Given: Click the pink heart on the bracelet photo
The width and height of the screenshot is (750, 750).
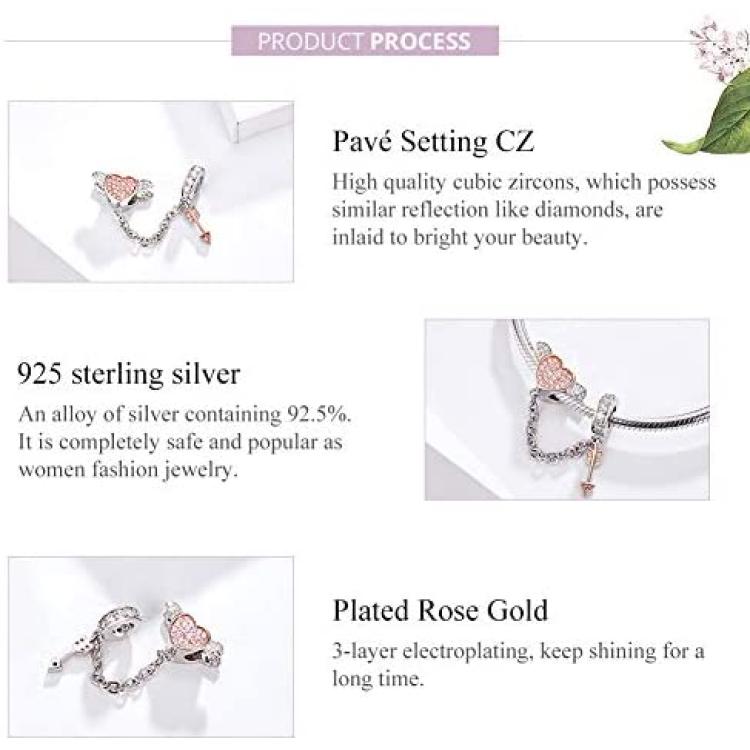Looking at the screenshot, I should coord(553,374).
